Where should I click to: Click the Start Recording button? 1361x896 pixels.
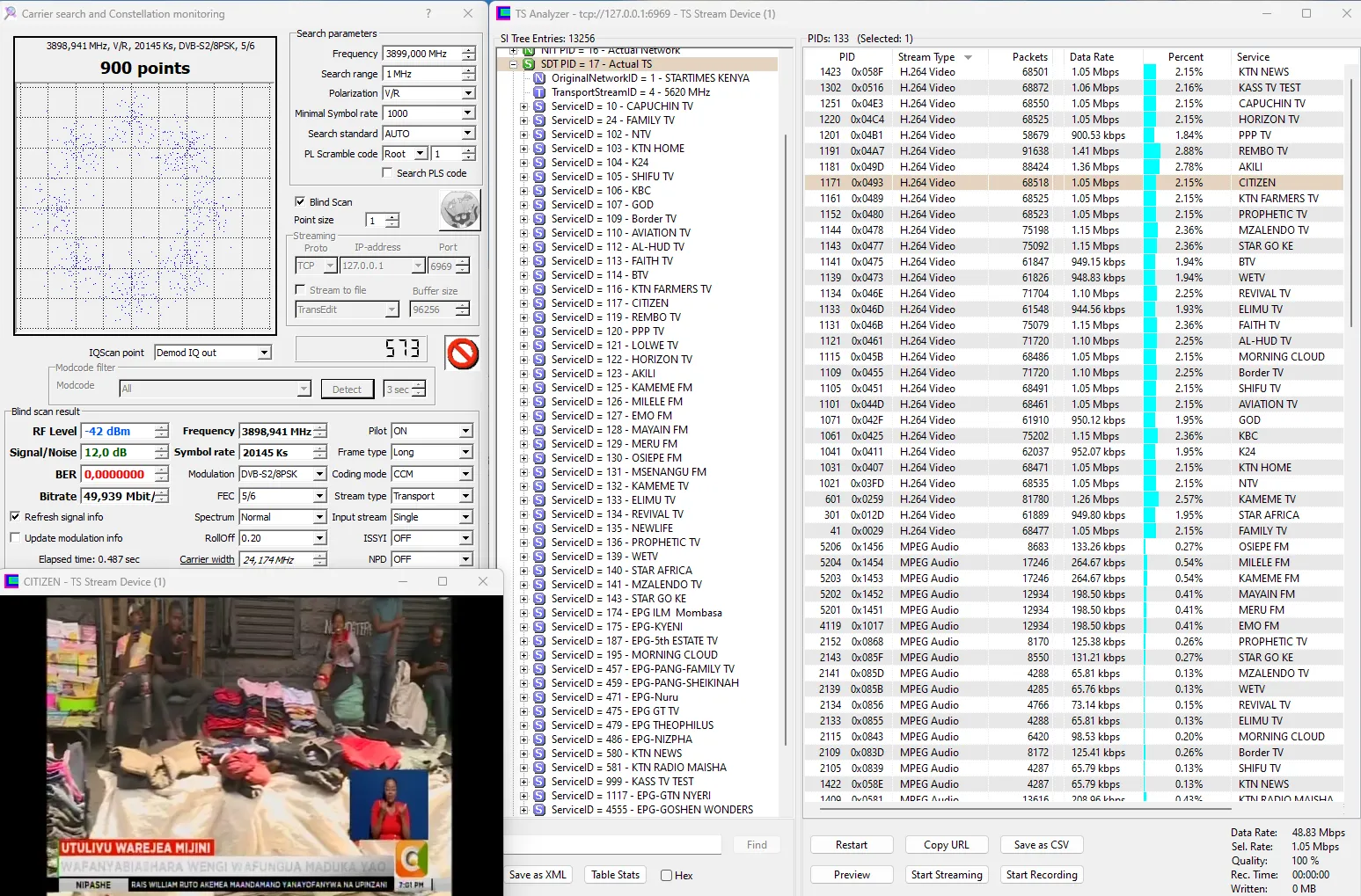pos(1042,875)
